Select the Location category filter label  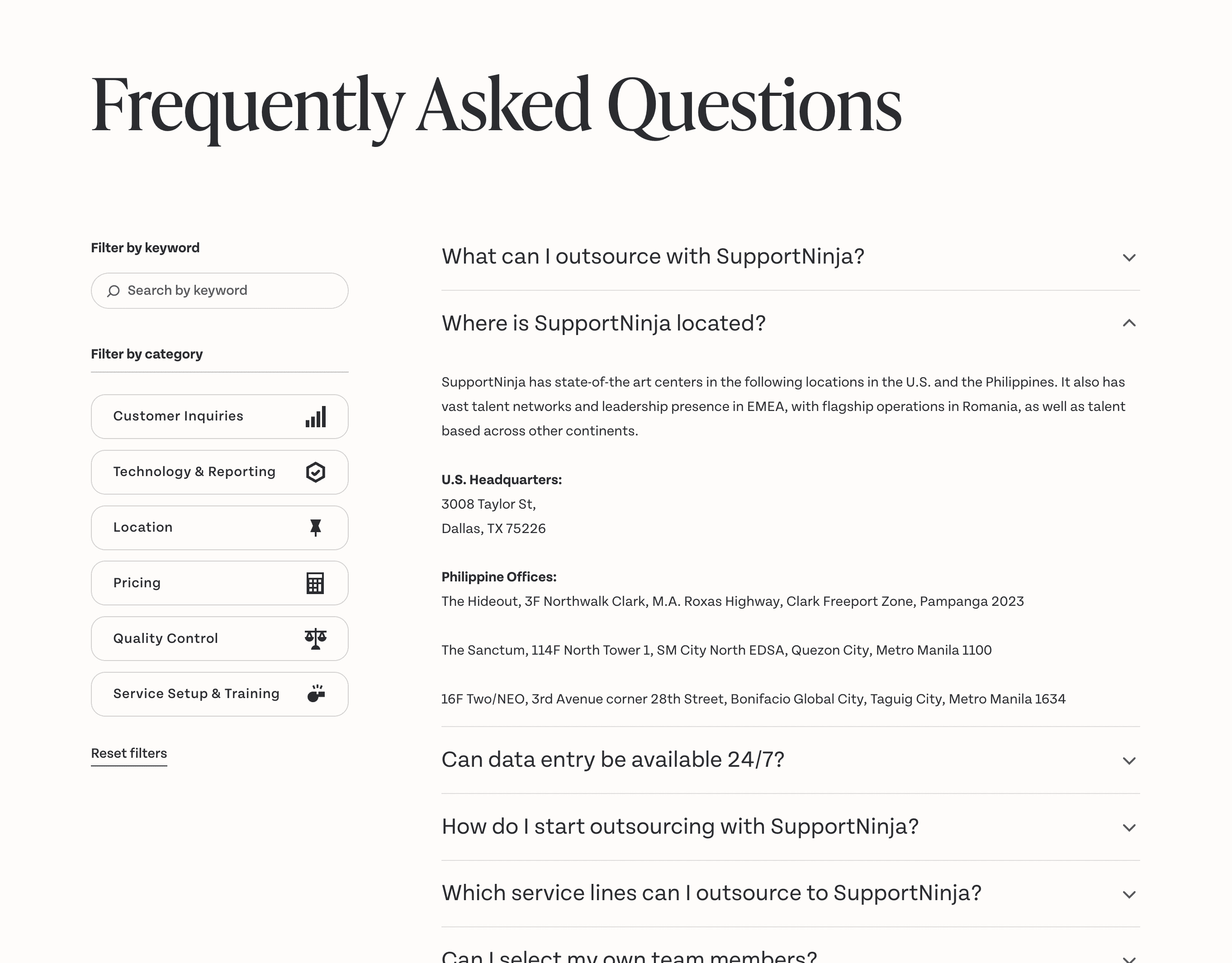[x=143, y=527]
